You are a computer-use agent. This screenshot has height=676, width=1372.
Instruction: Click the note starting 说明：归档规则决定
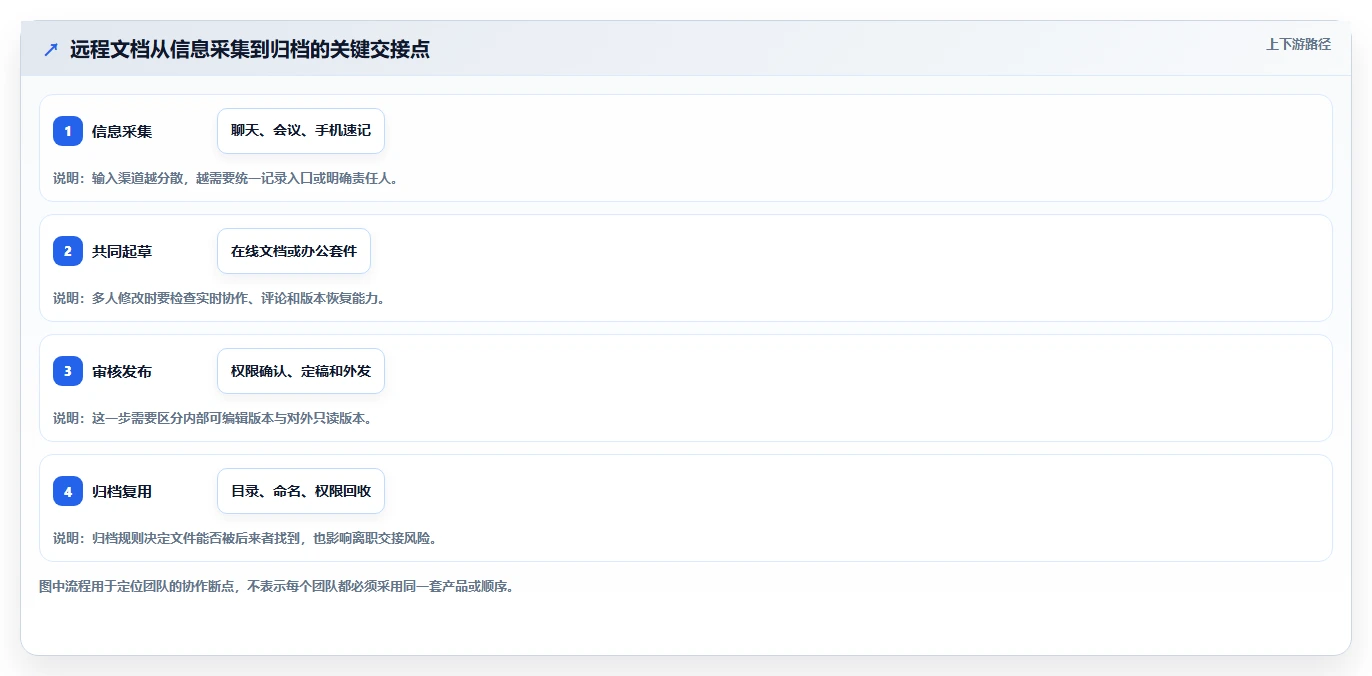(246, 538)
